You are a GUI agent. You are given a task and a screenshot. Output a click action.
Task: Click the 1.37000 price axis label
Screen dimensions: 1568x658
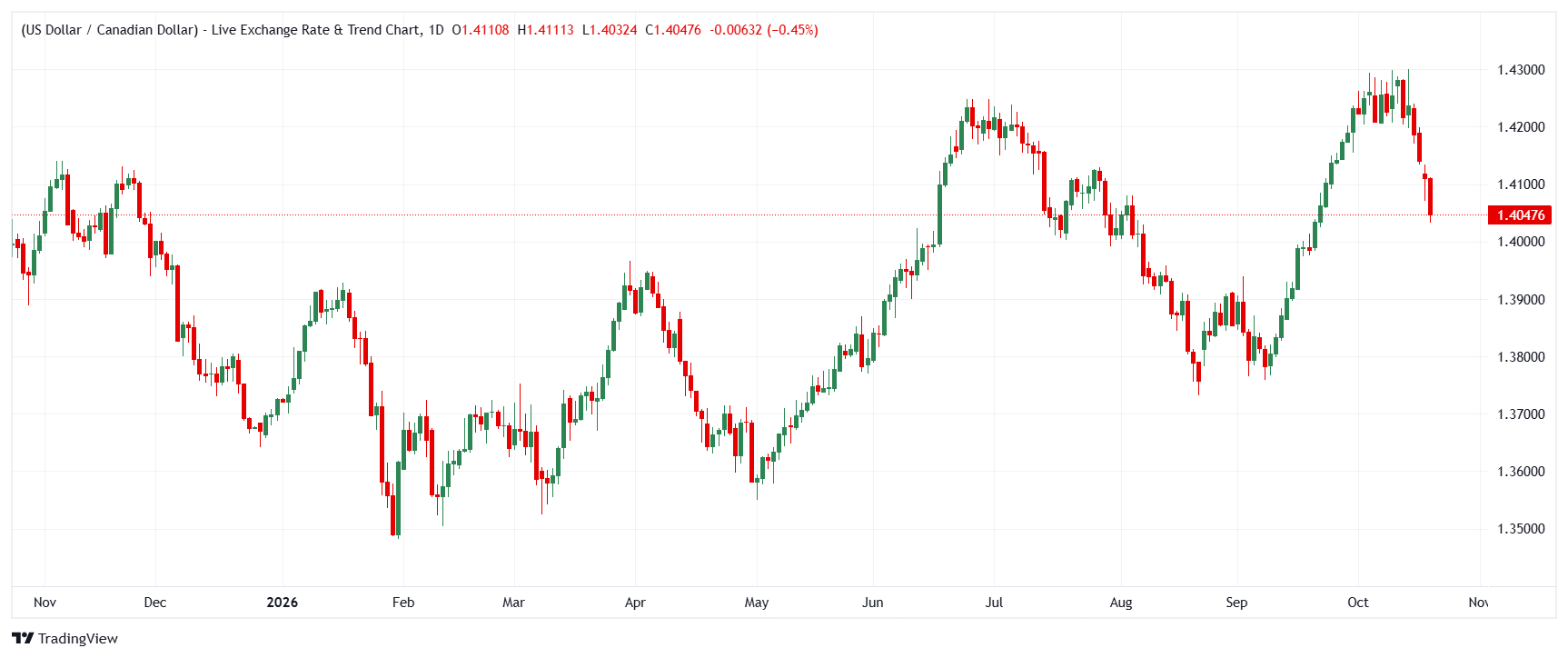pyautogui.click(x=1521, y=414)
